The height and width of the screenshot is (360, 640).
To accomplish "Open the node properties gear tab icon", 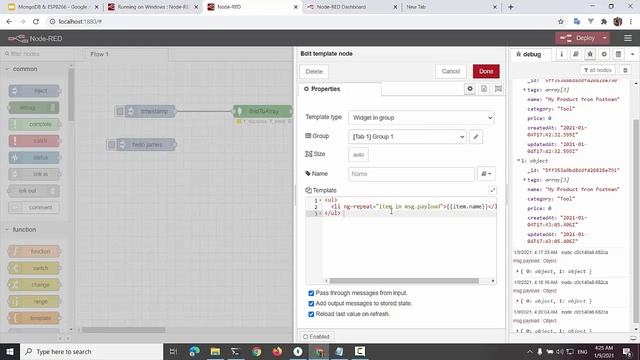I will coord(470,89).
